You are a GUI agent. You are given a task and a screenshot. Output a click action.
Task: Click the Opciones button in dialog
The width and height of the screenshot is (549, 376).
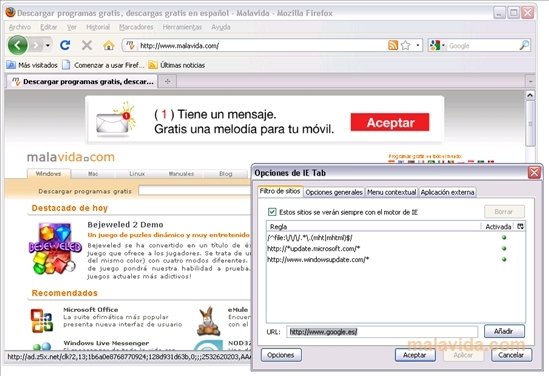(281, 355)
